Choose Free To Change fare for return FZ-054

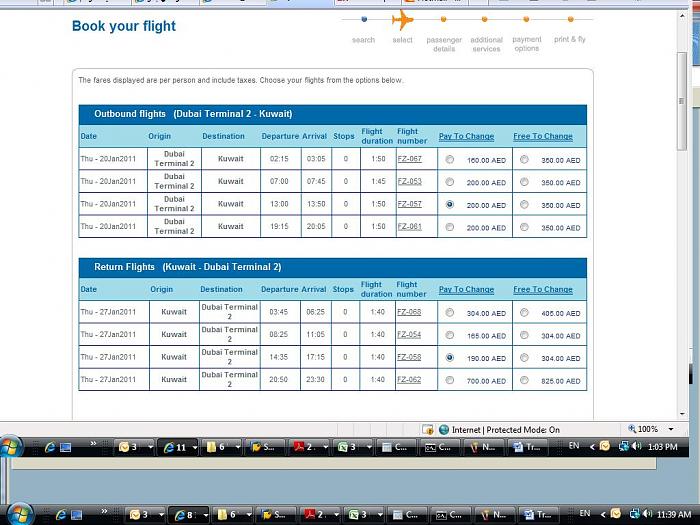tap(524, 335)
